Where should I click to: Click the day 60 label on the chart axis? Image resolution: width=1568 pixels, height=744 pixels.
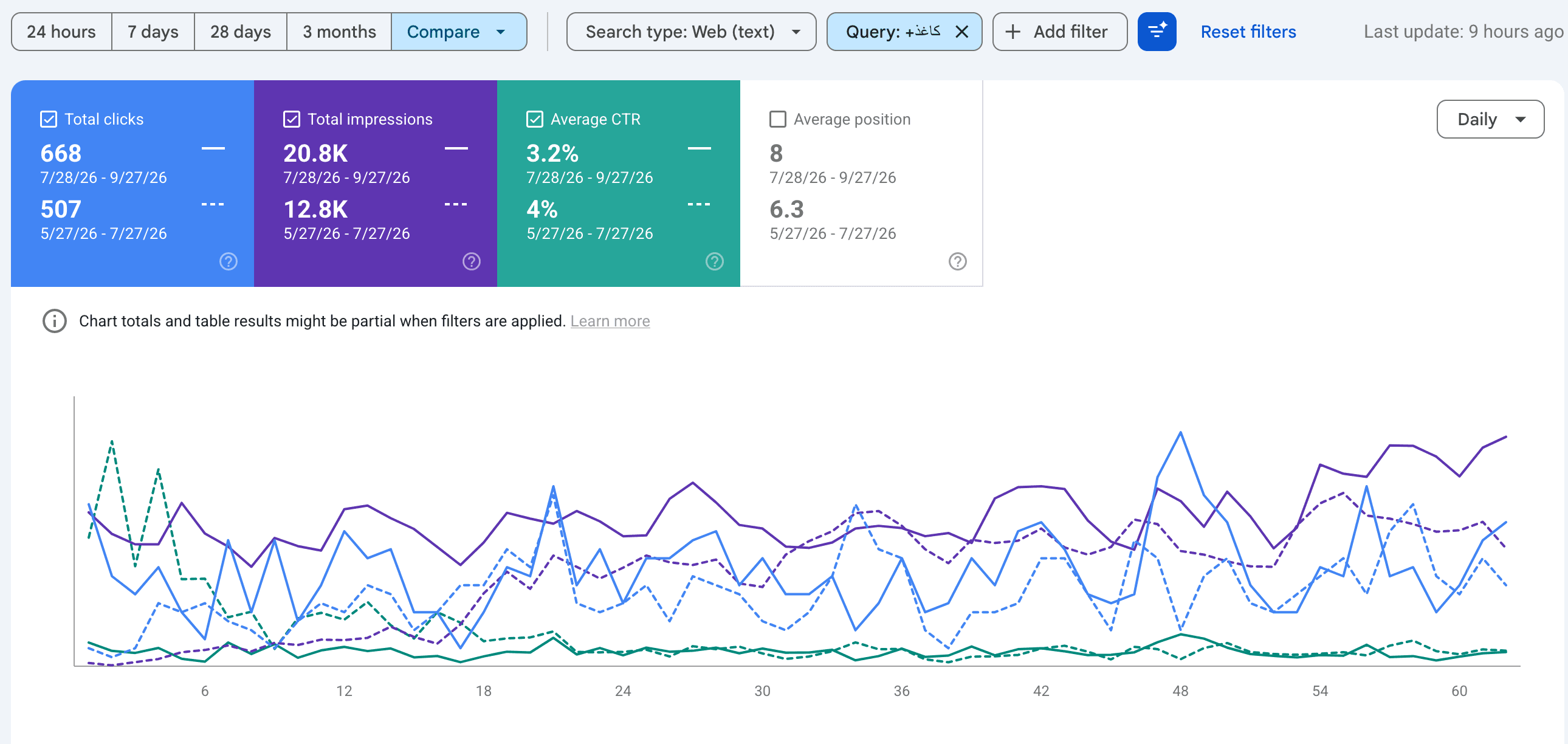pyautogui.click(x=1459, y=691)
